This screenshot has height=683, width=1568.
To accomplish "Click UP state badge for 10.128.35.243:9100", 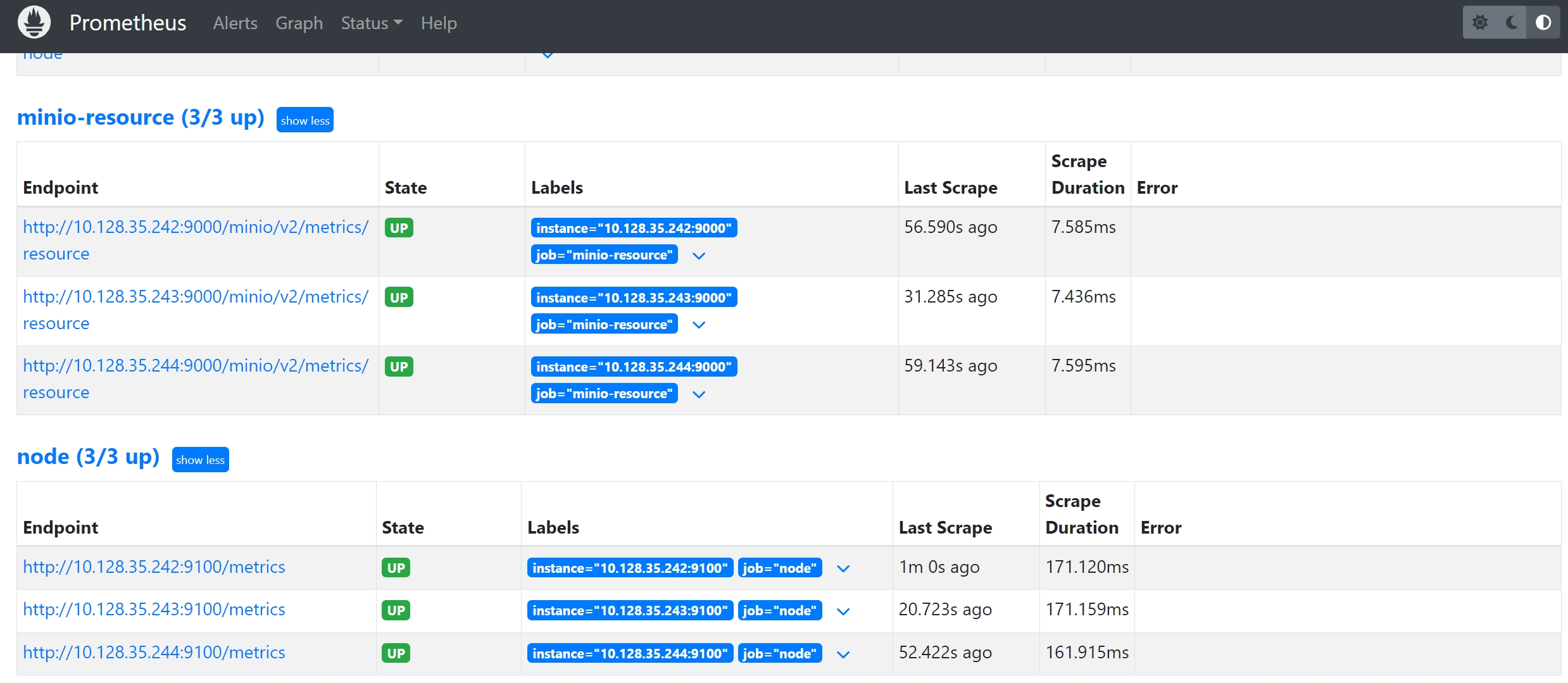I will (x=396, y=610).
